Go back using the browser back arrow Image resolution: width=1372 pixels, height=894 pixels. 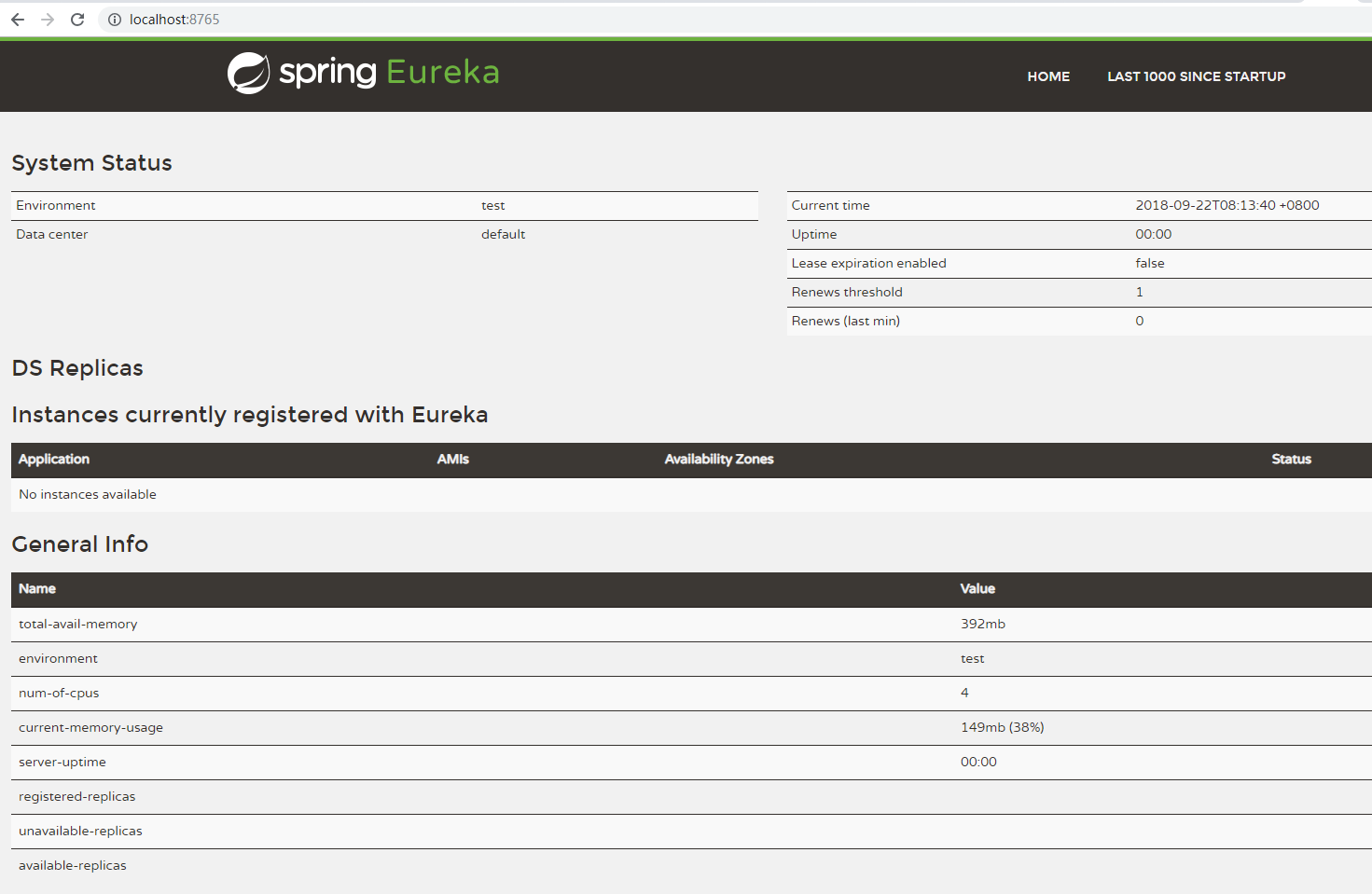point(18,20)
